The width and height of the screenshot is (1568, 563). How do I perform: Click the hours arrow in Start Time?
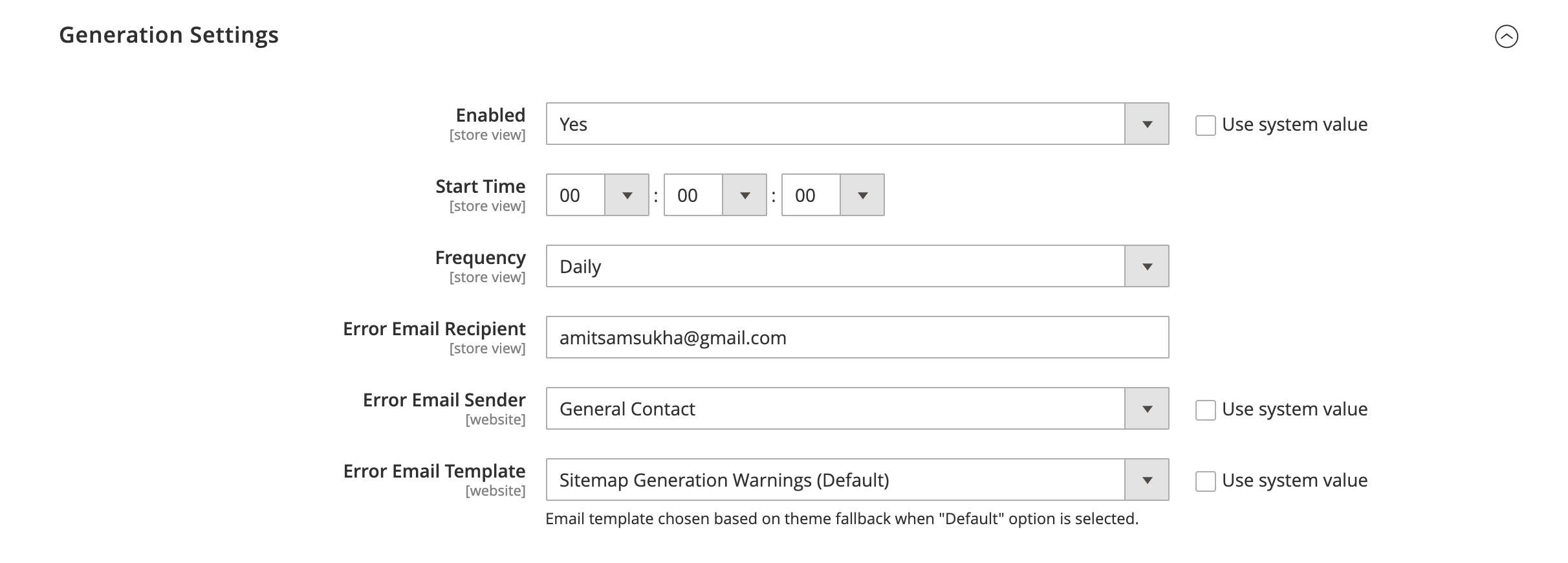[x=627, y=195]
